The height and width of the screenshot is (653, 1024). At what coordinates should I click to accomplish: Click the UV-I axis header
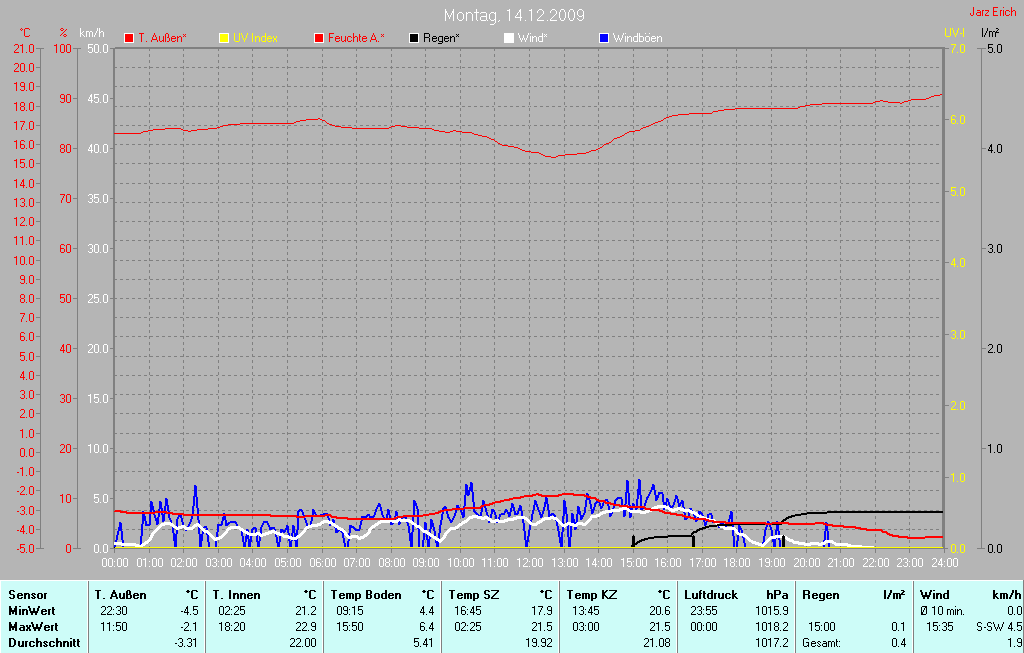point(954,33)
